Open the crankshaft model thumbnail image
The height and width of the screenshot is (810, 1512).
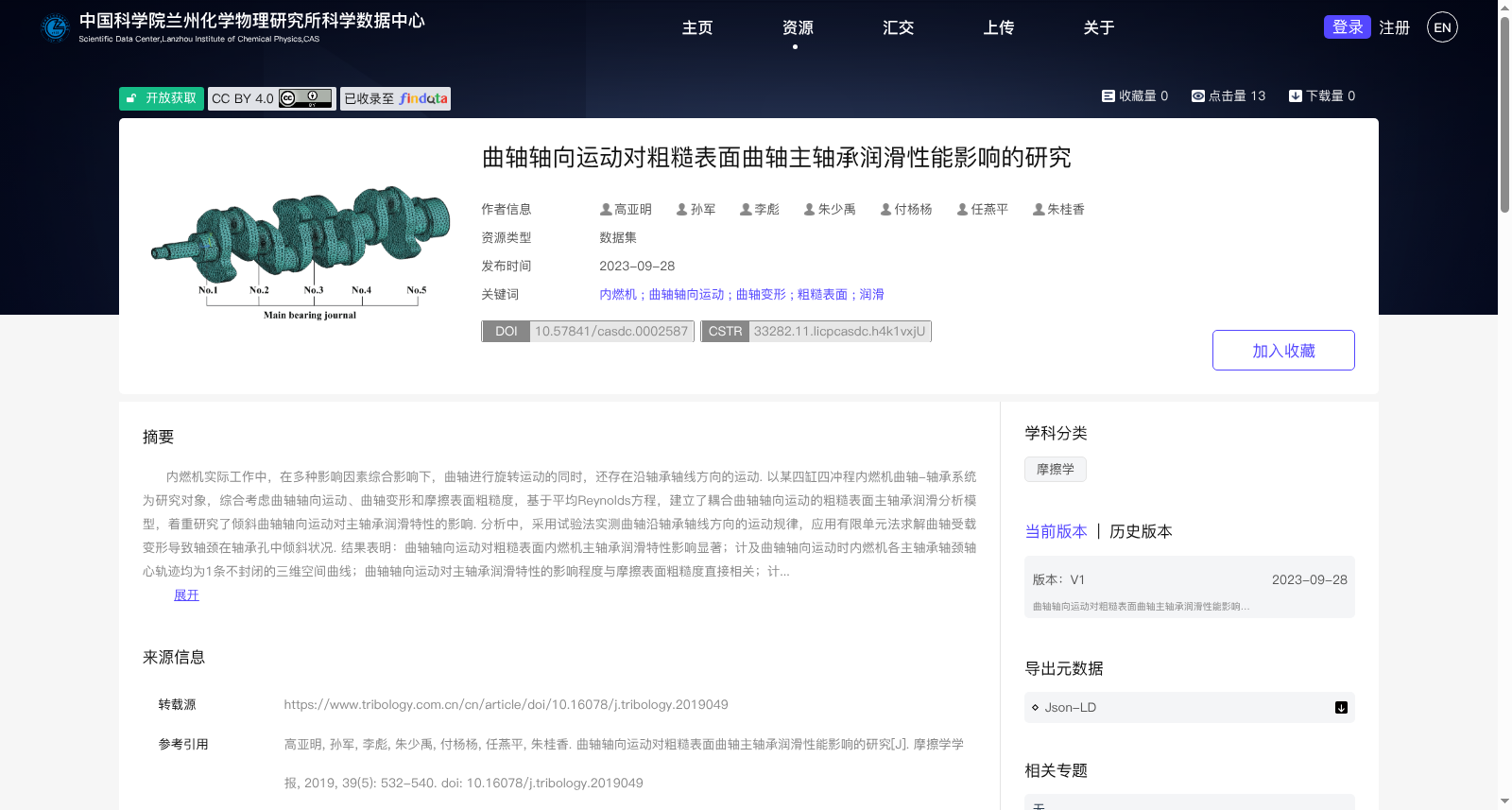pos(301,253)
